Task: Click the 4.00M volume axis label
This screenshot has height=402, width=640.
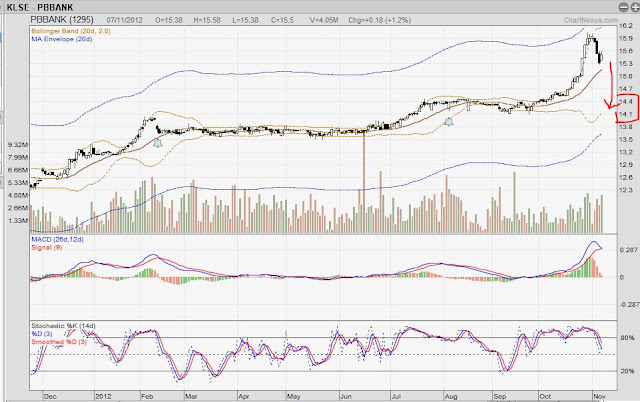Action: 18,195
